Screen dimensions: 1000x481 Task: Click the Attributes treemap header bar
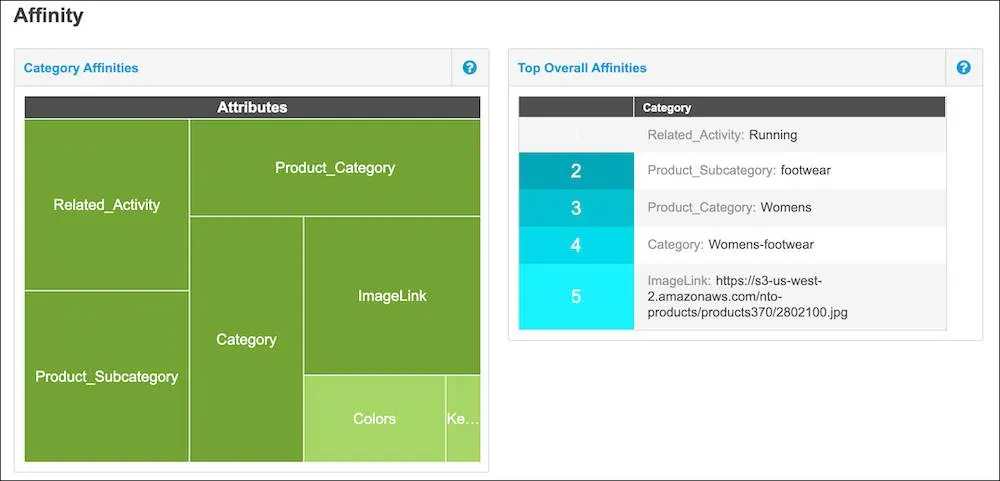point(253,107)
